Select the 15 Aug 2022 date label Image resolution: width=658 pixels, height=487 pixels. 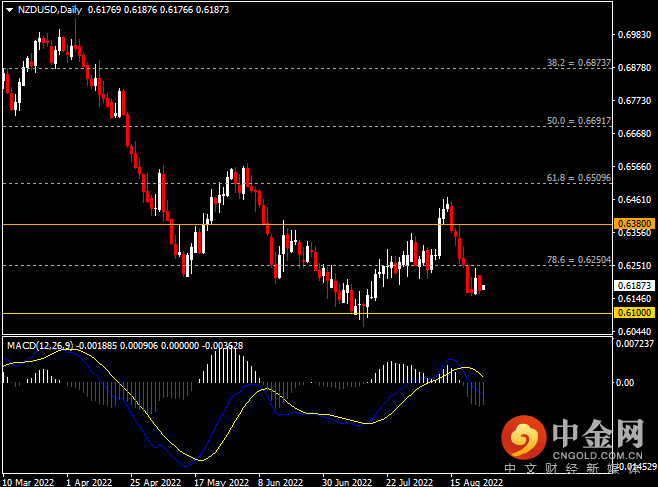click(x=476, y=482)
